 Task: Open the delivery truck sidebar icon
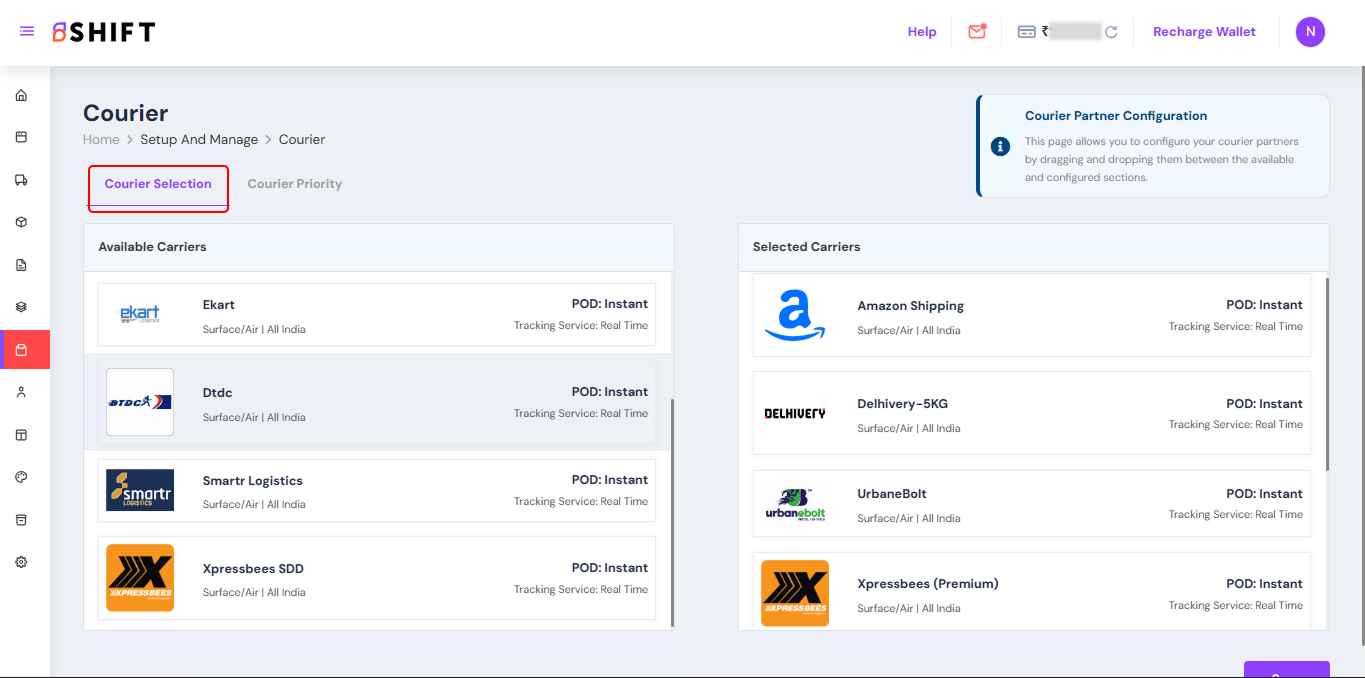21,180
